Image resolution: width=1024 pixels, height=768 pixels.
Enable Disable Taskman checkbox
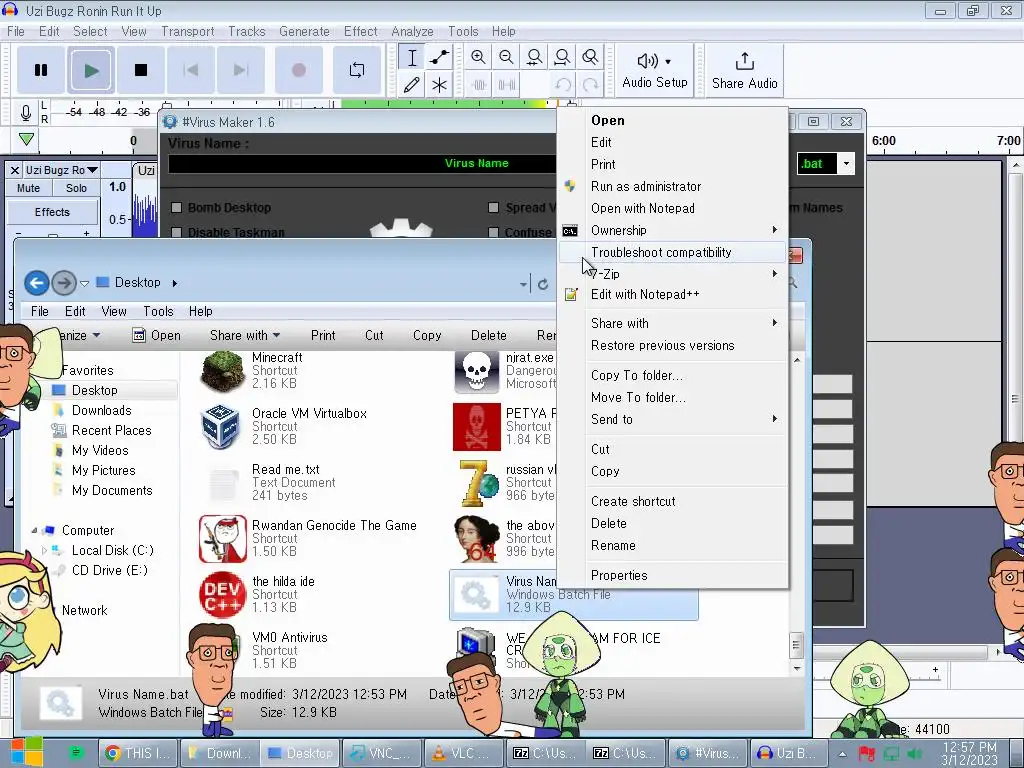pyautogui.click(x=176, y=232)
